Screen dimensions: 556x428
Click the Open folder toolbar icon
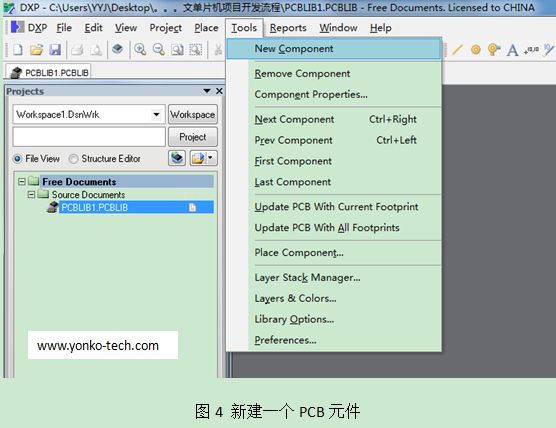tap(36, 50)
